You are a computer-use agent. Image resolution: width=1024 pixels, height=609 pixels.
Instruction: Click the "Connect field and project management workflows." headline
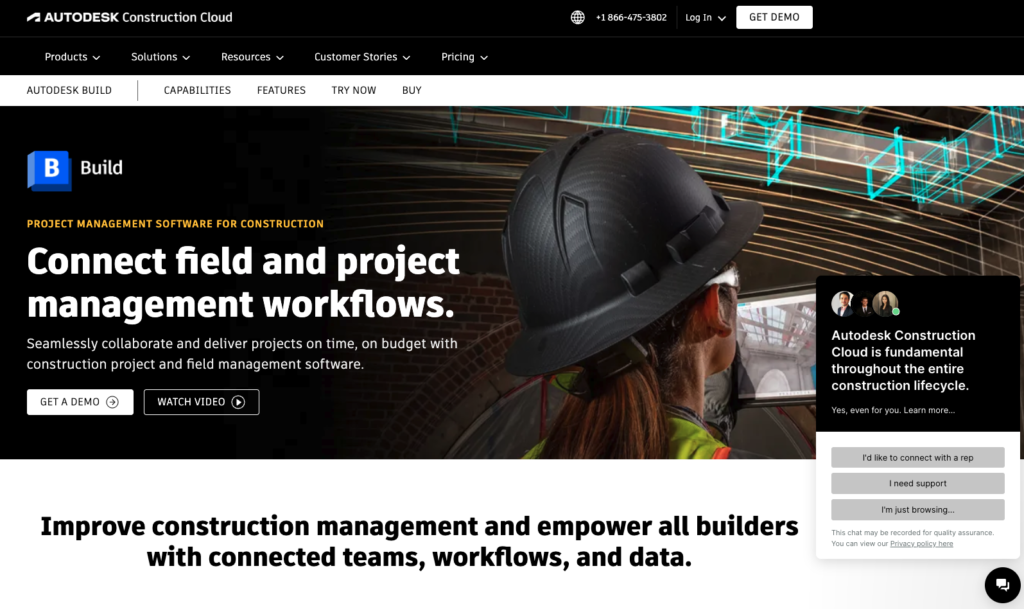point(243,283)
